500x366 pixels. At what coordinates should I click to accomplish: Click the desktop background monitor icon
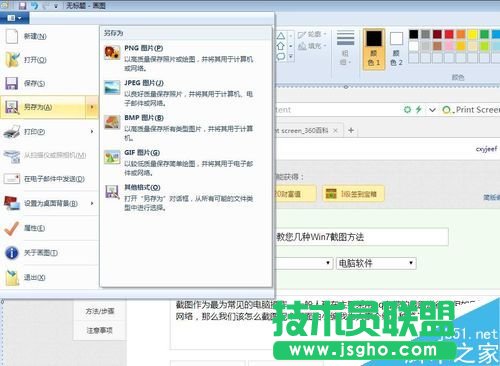click(12, 203)
